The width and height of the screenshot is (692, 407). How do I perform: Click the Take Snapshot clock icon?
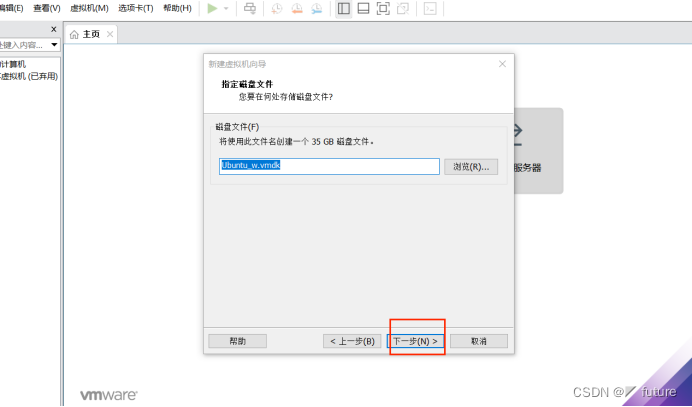[x=277, y=8]
